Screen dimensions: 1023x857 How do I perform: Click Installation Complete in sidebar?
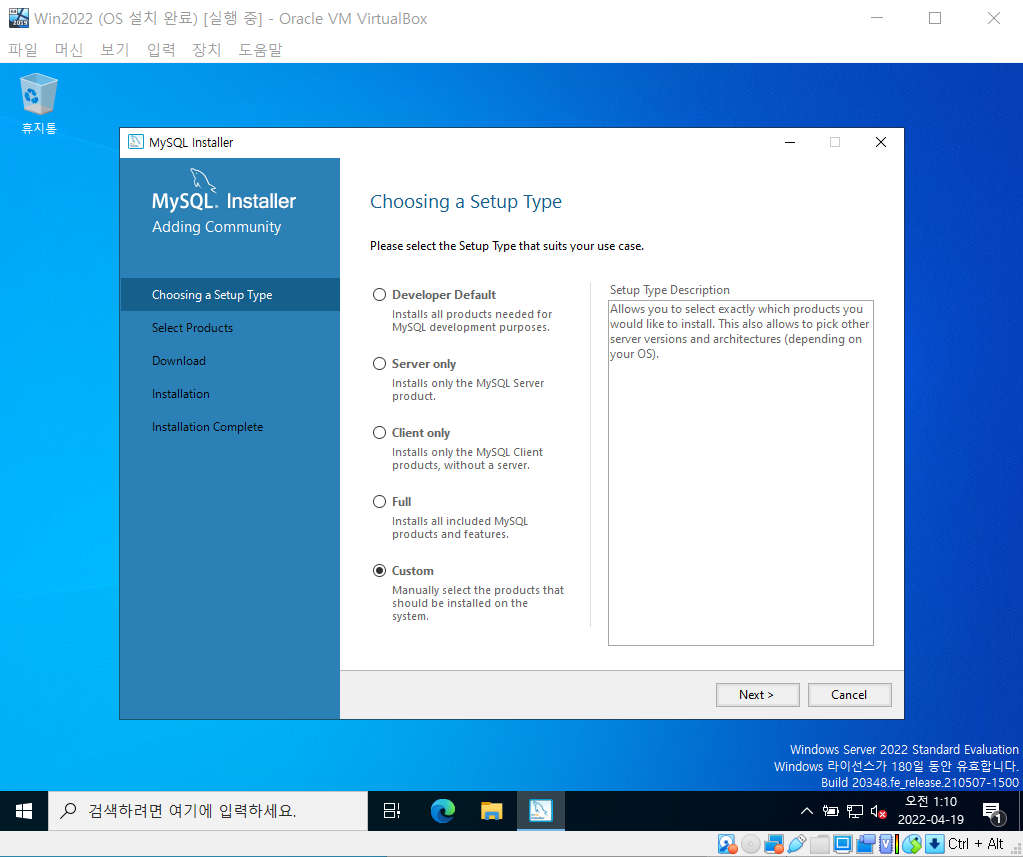207,427
